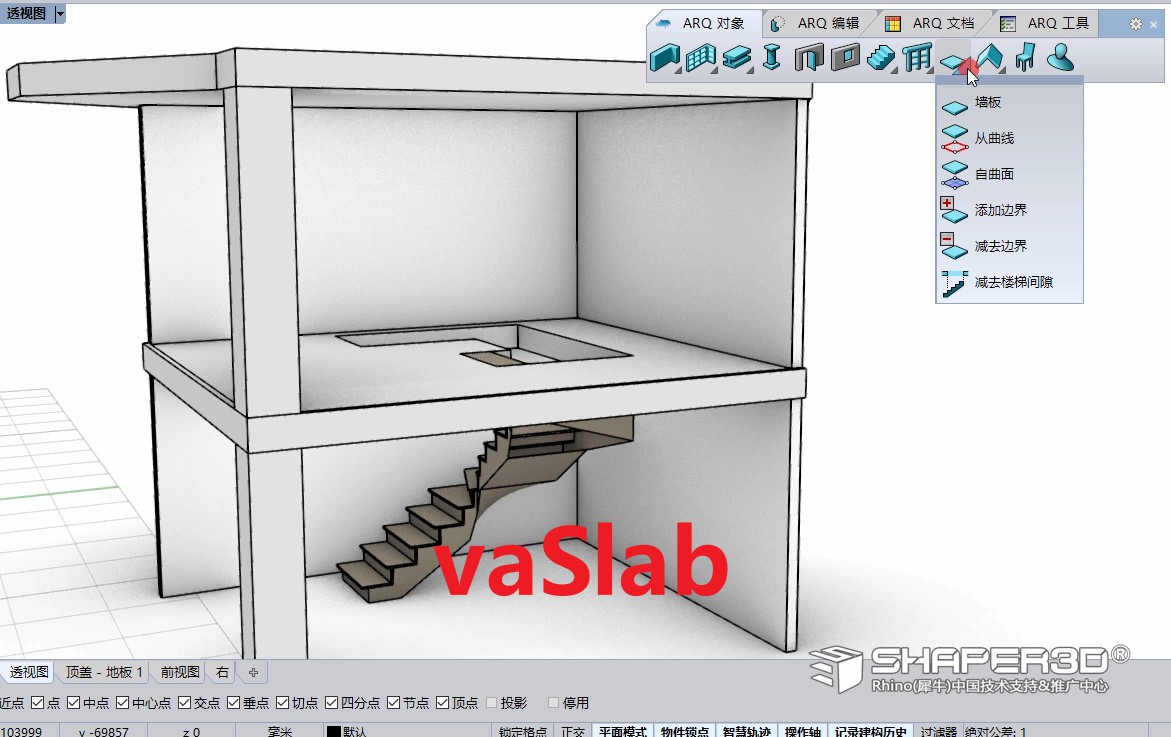Screen dimensions: 1171x737
Task: Close the ARQ toolbar panel
Action: (1154, 24)
